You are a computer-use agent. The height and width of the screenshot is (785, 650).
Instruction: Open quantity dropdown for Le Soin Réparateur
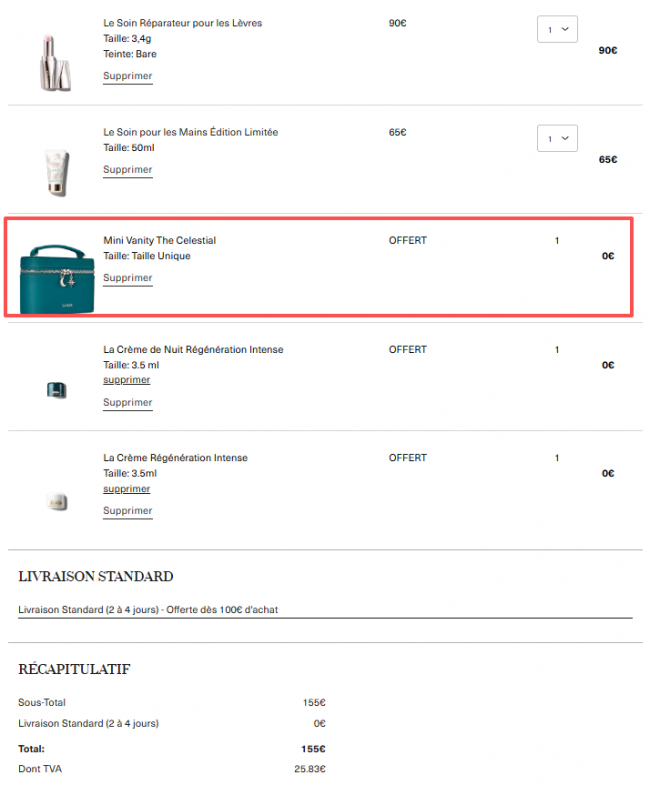557,30
